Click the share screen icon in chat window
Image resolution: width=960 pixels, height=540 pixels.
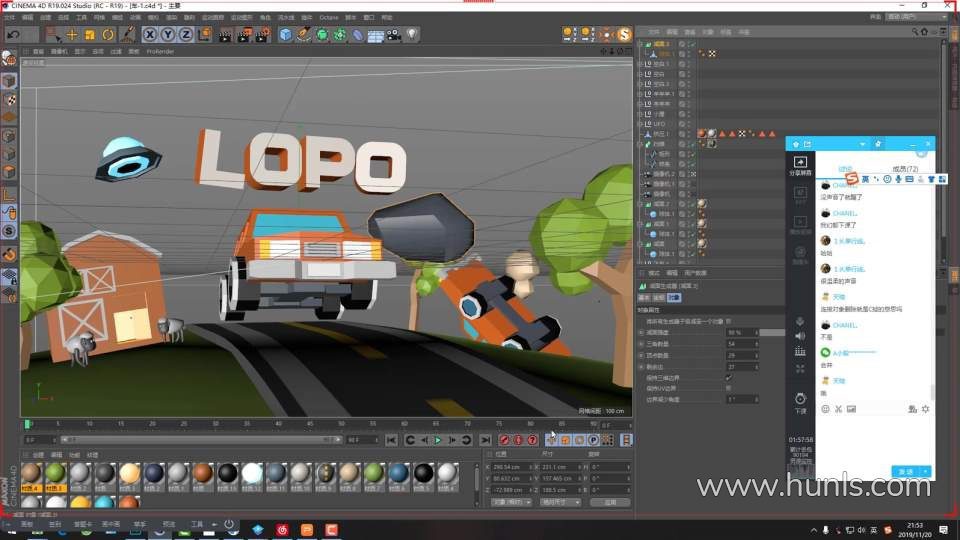[800, 162]
